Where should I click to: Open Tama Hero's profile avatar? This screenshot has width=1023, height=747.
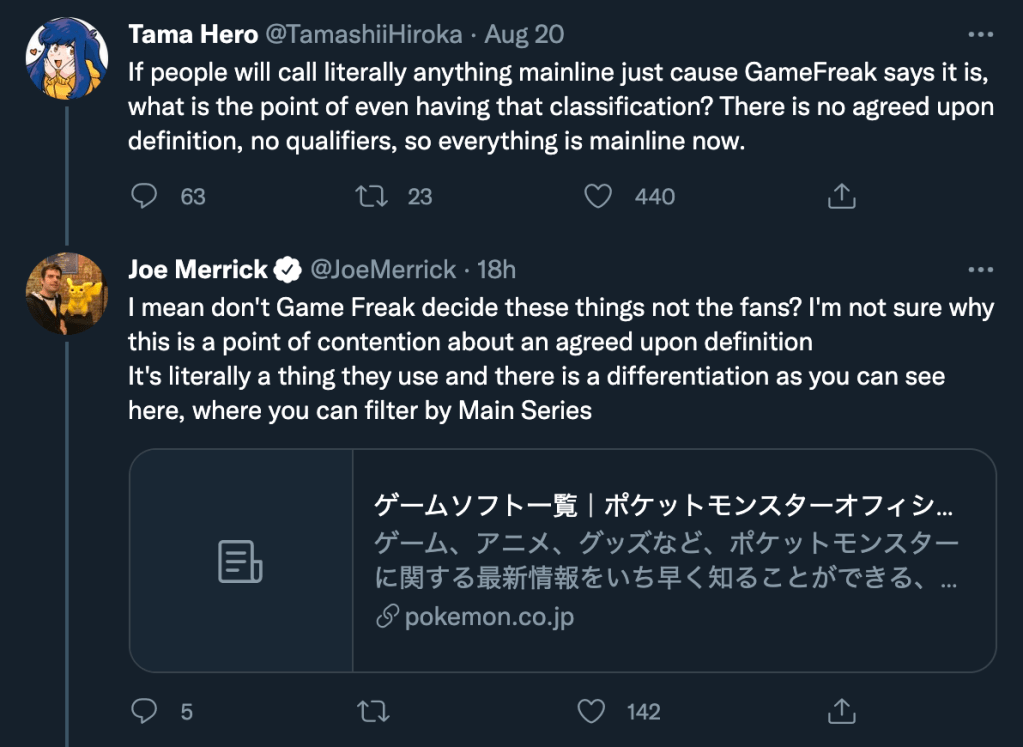pyautogui.click(x=66, y=59)
